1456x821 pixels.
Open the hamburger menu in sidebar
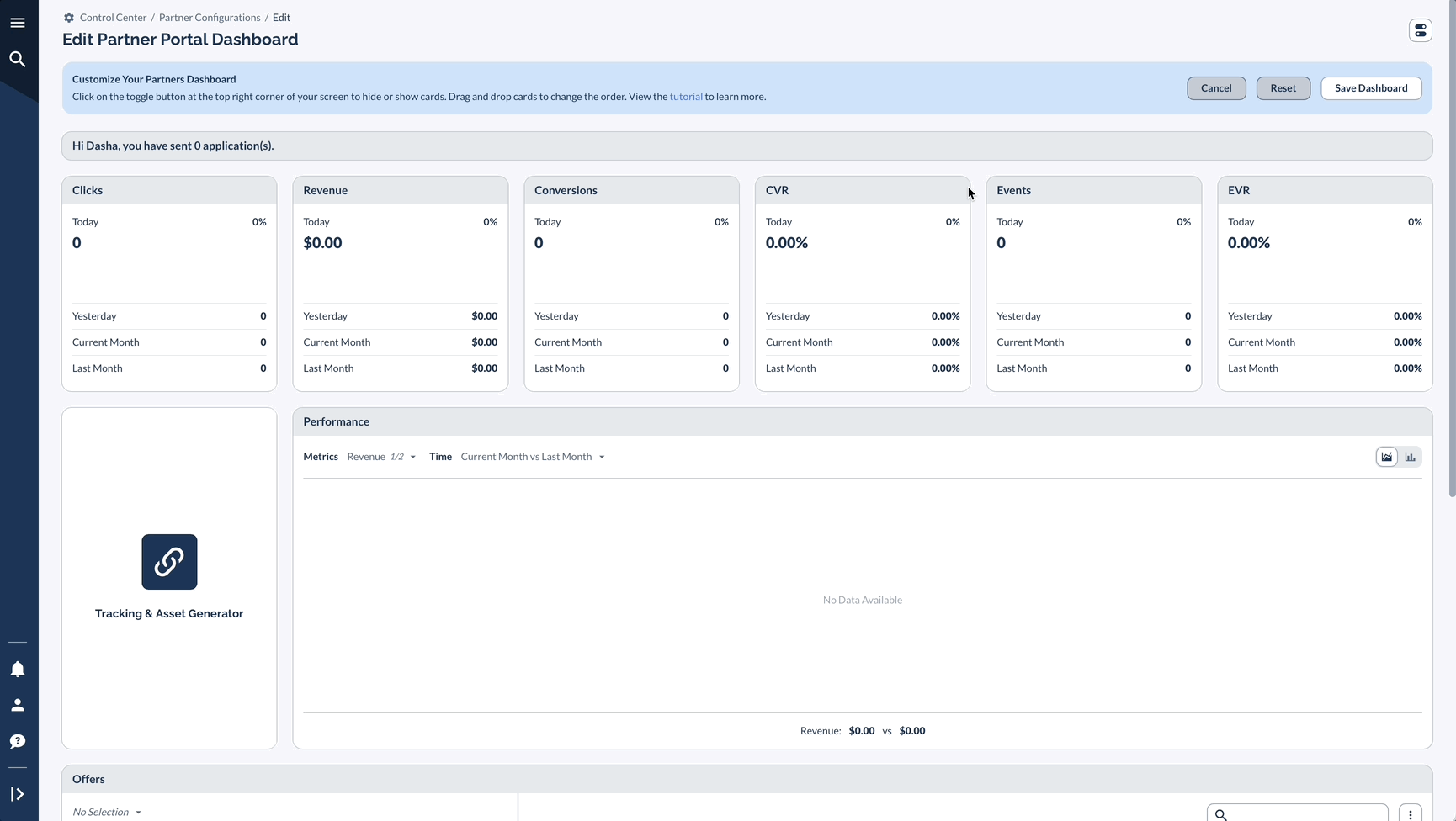tap(18, 23)
